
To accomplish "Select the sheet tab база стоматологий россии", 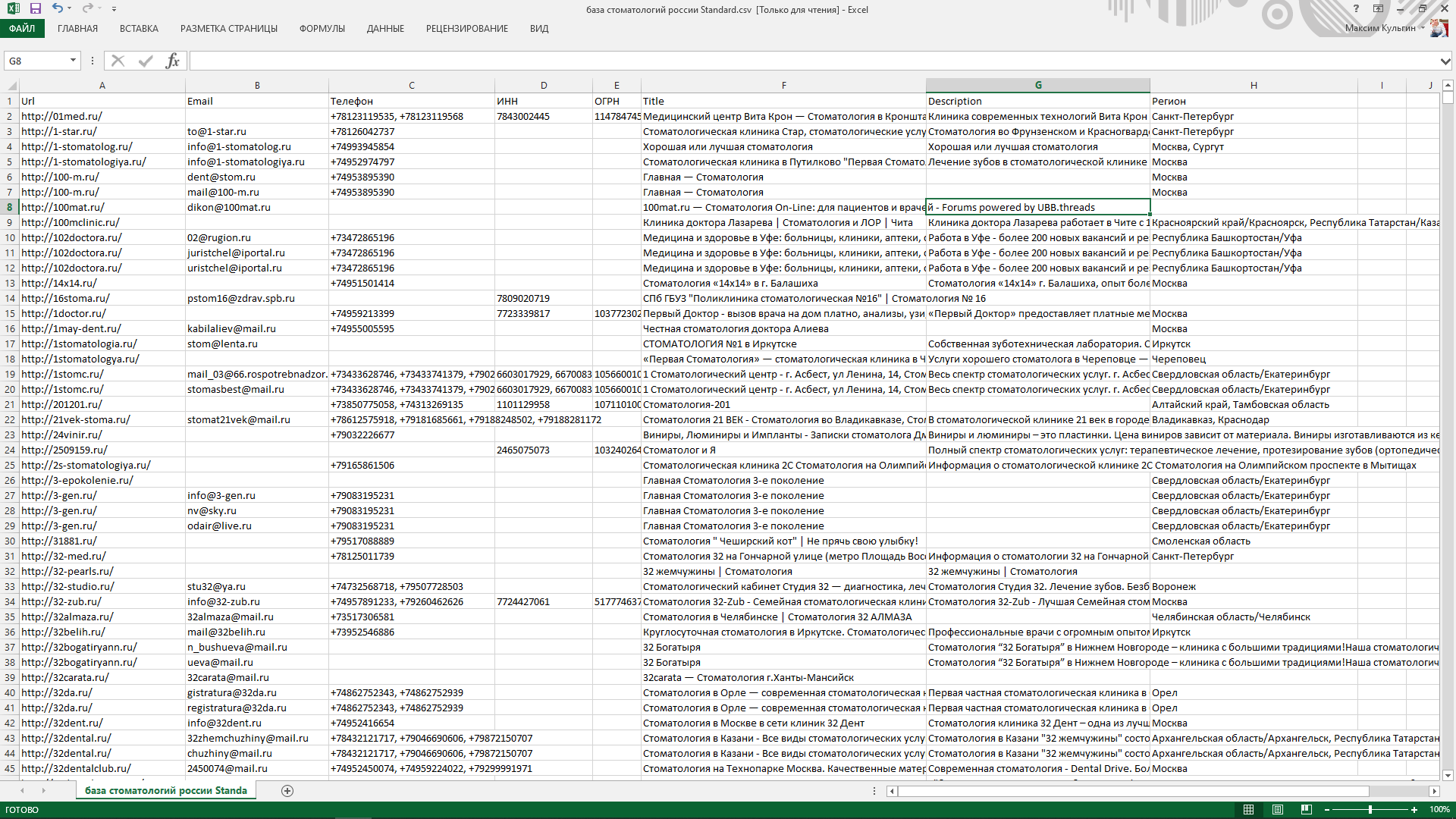I will click(x=165, y=791).
